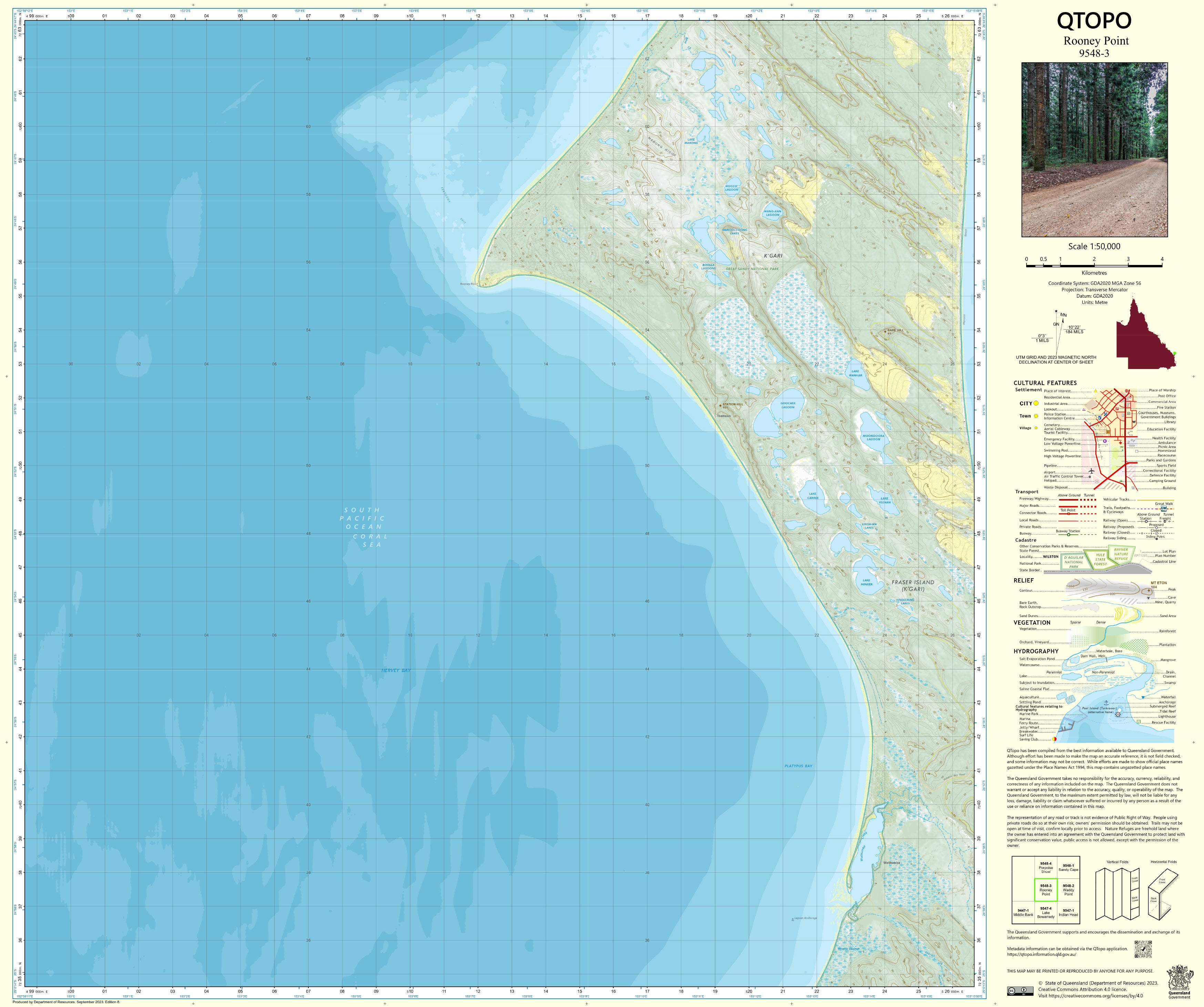The height and width of the screenshot is (1007, 1204).
Task: Open the qtopo.information.qld.gov.au link
Action: pos(1041,954)
